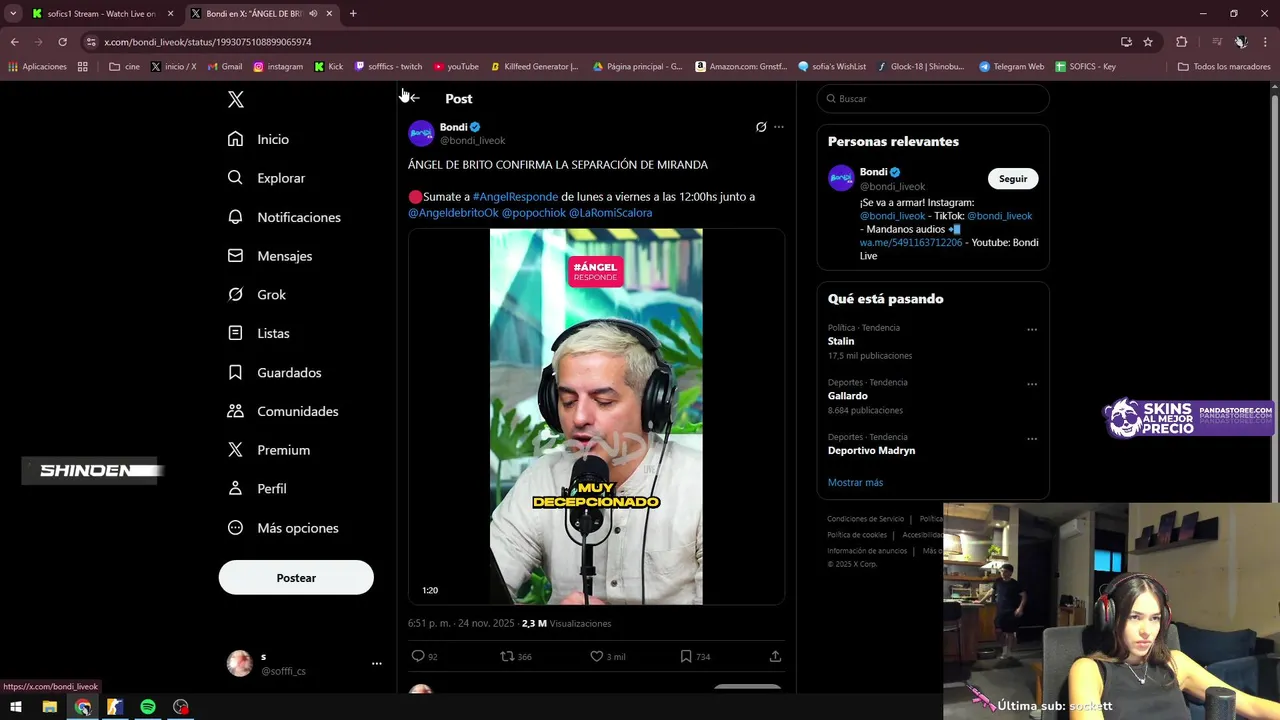Bookmark this page with the star icon
1280x720 pixels.
click(x=1148, y=42)
